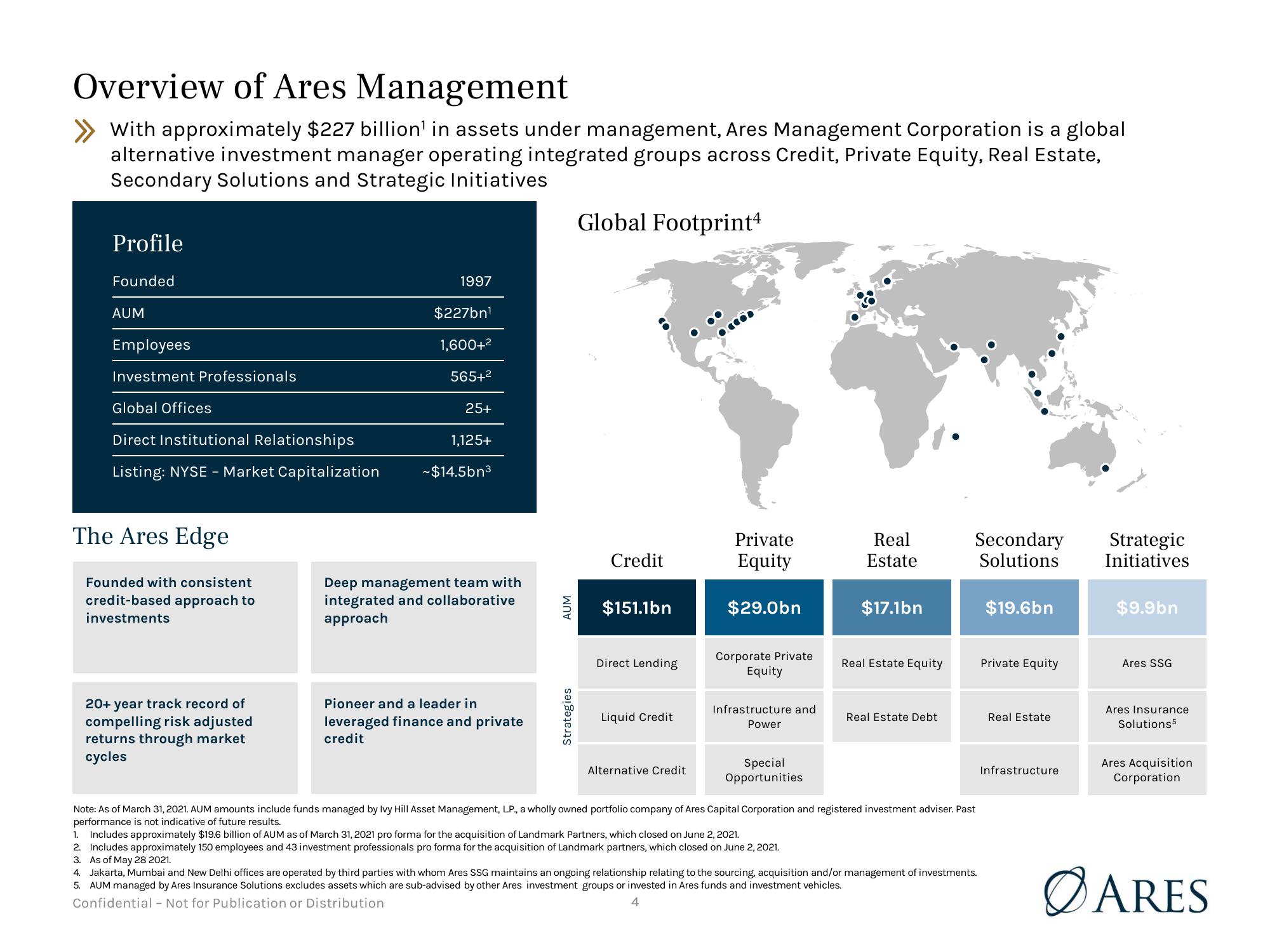Click the Ares Acquisition Corporation cell

point(1147,770)
